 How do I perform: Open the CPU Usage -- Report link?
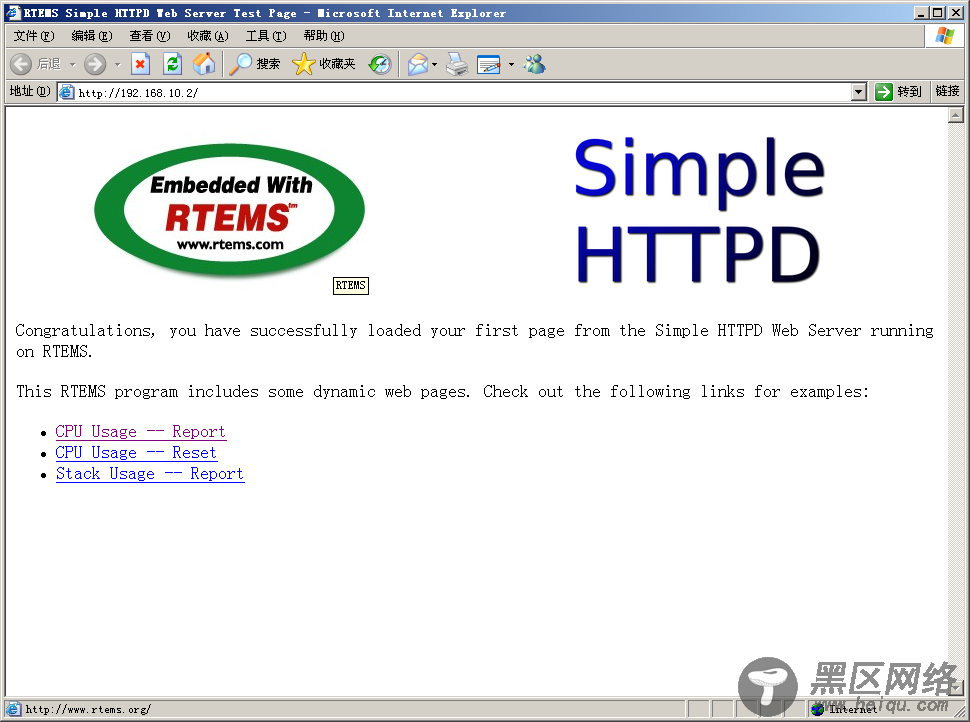click(140, 432)
